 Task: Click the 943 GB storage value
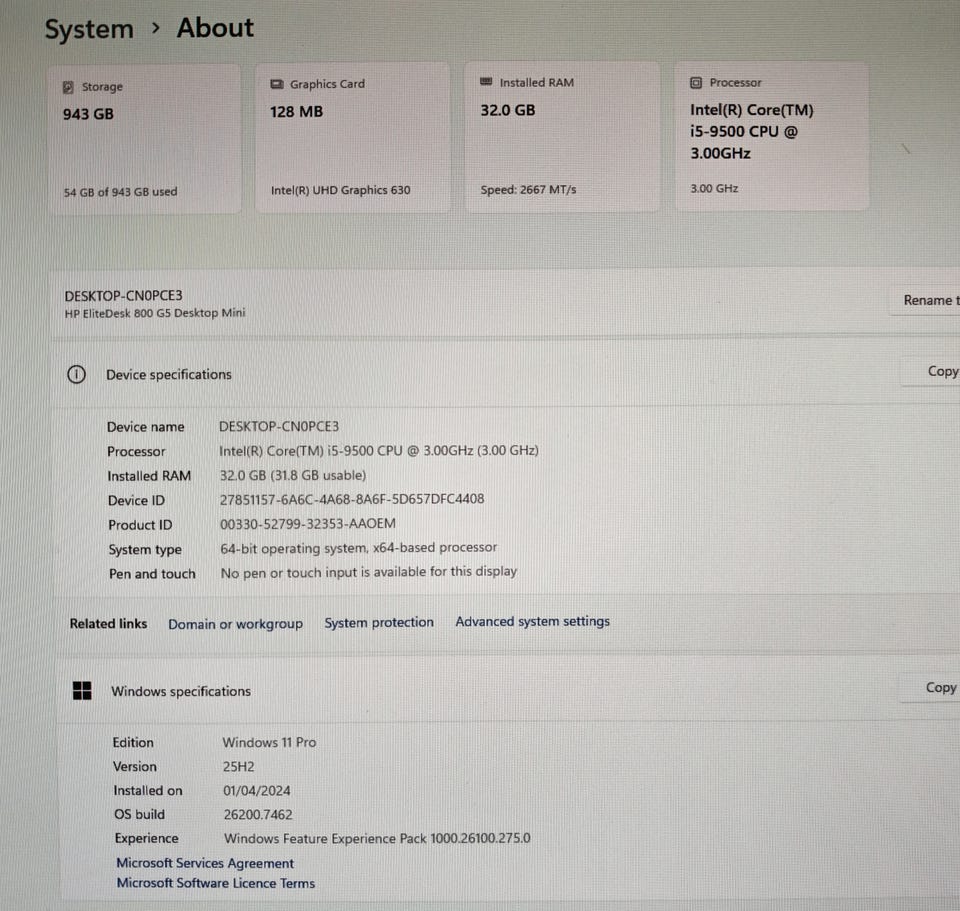(x=88, y=114)
